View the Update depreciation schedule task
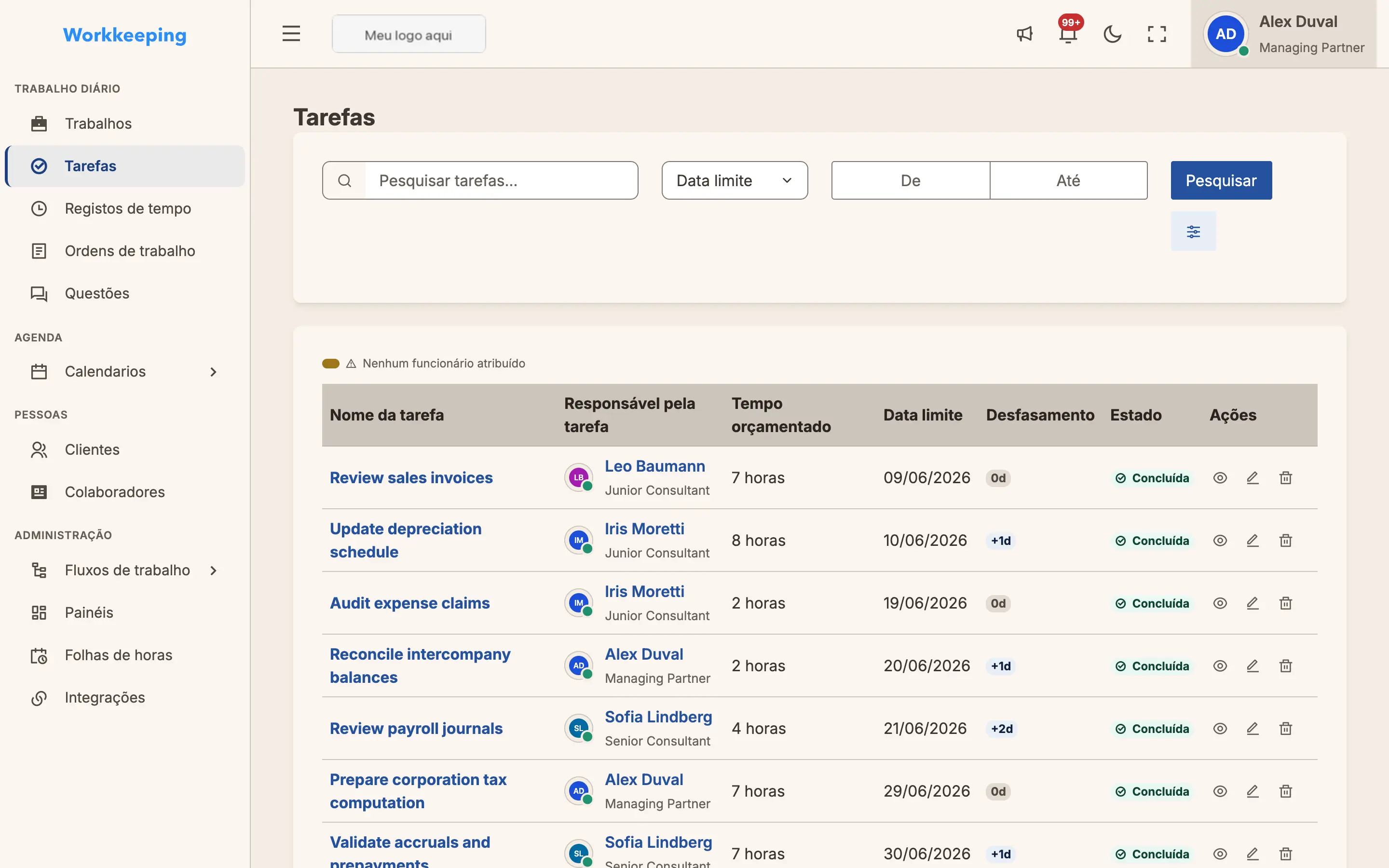This screenshot has width=1389, height=868. pyautogui.click(x=1220, y=540)
